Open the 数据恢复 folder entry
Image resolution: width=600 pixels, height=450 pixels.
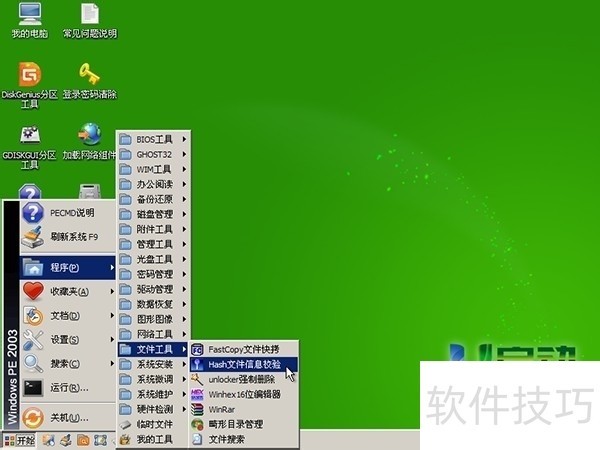153,304
